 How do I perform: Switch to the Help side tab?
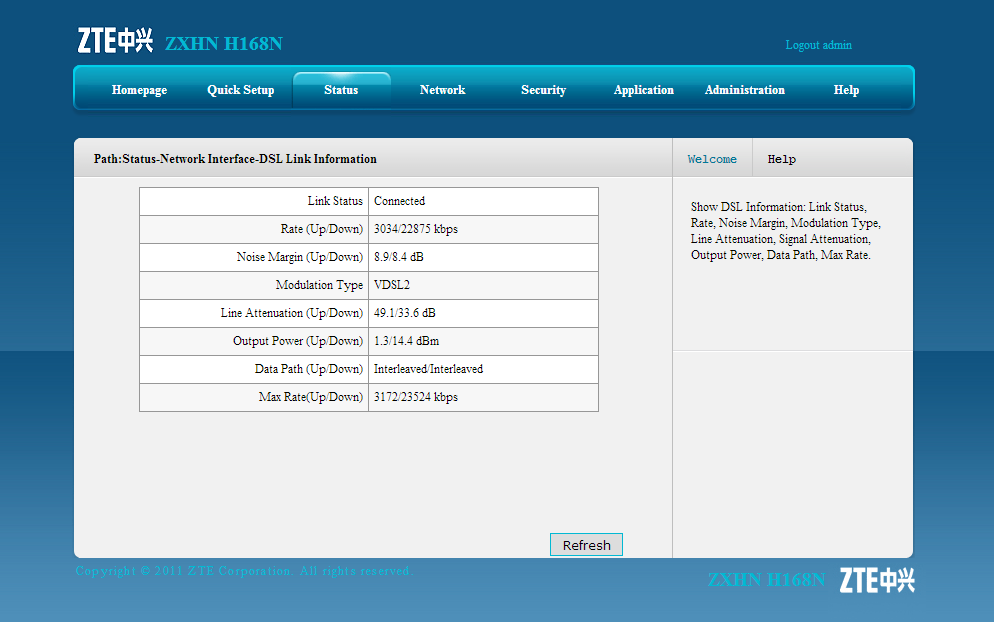782,159
